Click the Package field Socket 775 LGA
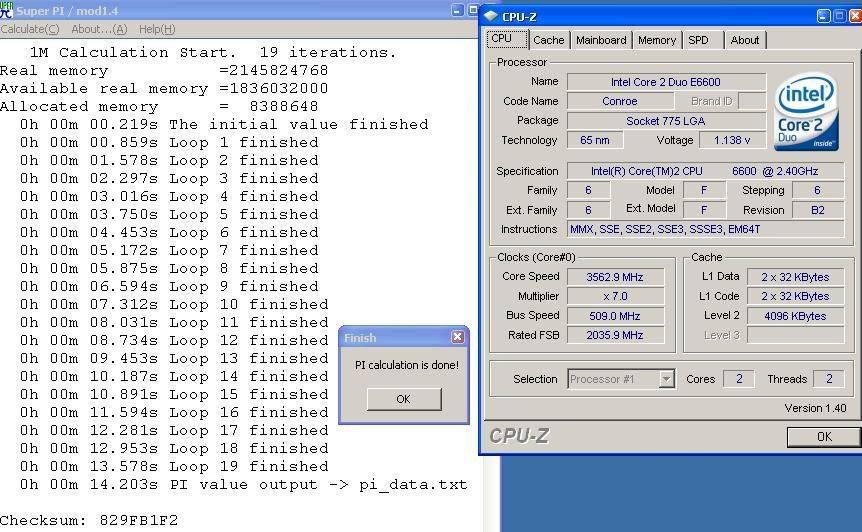Screen dimensions: 862x532 pyautogui.click(x=666, y=121)
